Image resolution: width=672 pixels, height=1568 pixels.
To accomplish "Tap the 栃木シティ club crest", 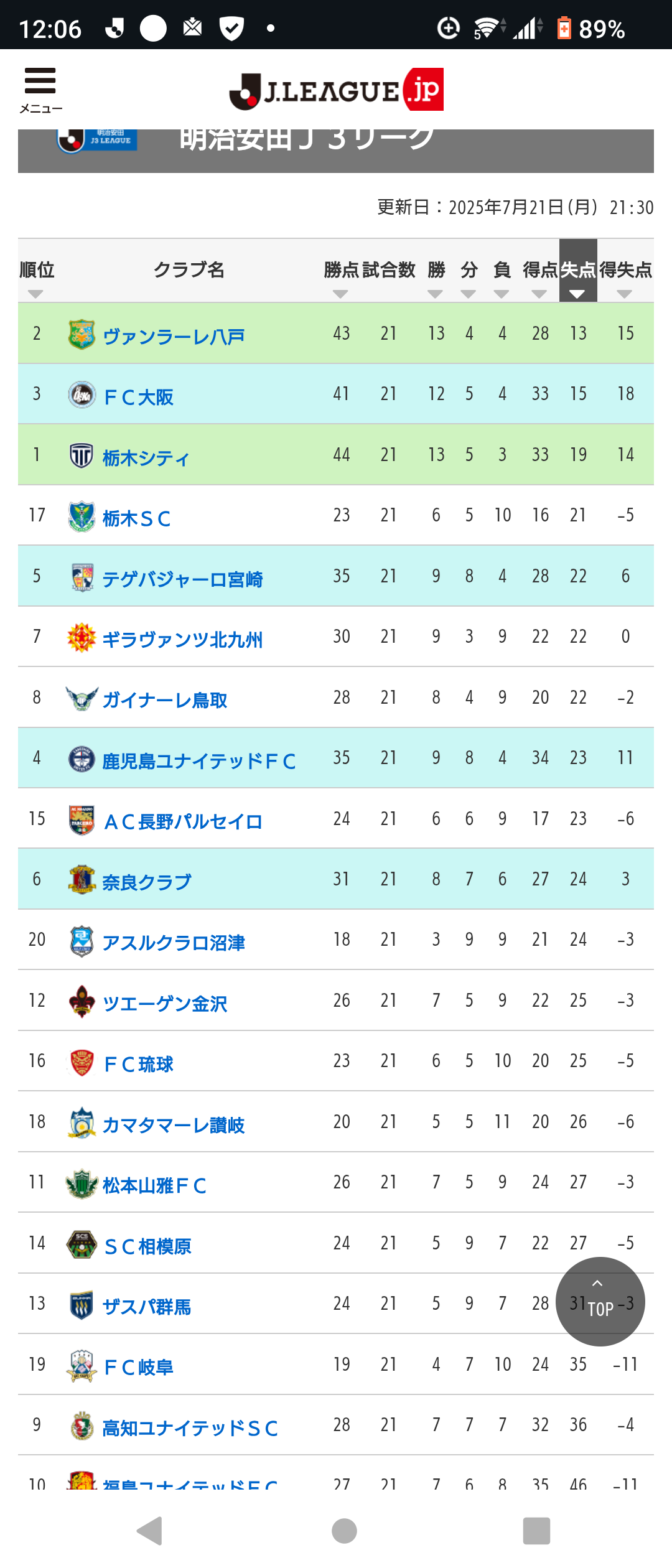I will [x=82, y=455].
